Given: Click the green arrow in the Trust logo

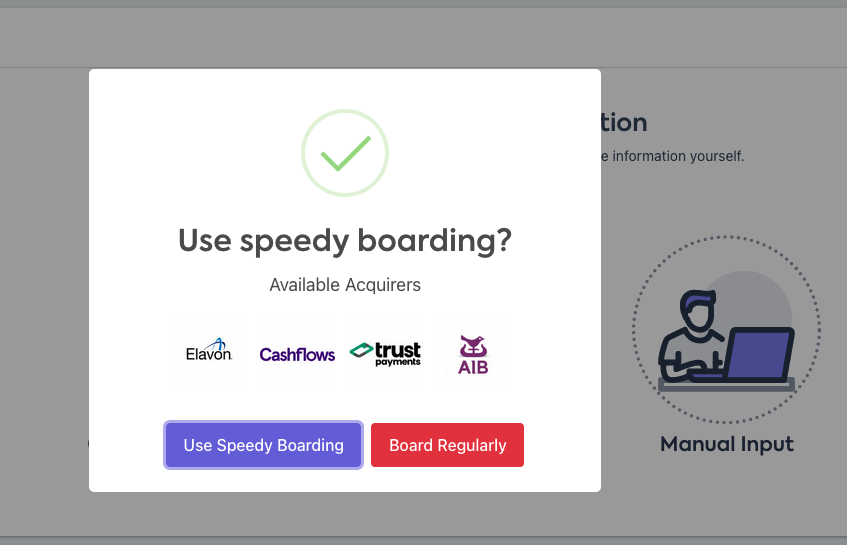Looking at the screenshot, I should pos(361,350).
